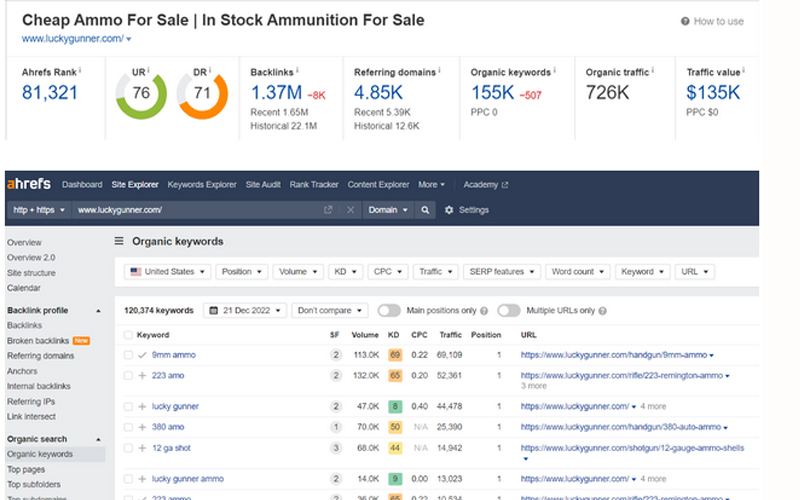Viewport: 800px width, 500px height.
Task: Click the KD 8 green badge
Action: [x=395, y=407]
